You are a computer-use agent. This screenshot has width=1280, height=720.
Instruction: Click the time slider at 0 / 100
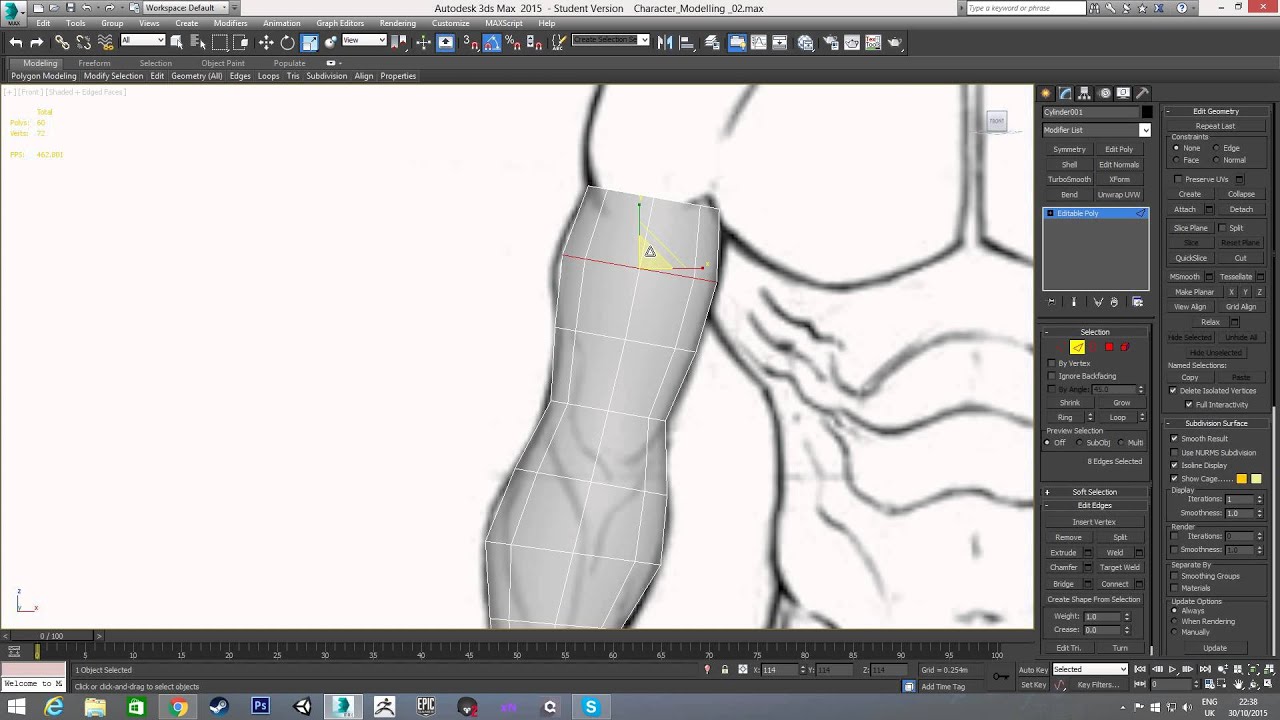51,636
